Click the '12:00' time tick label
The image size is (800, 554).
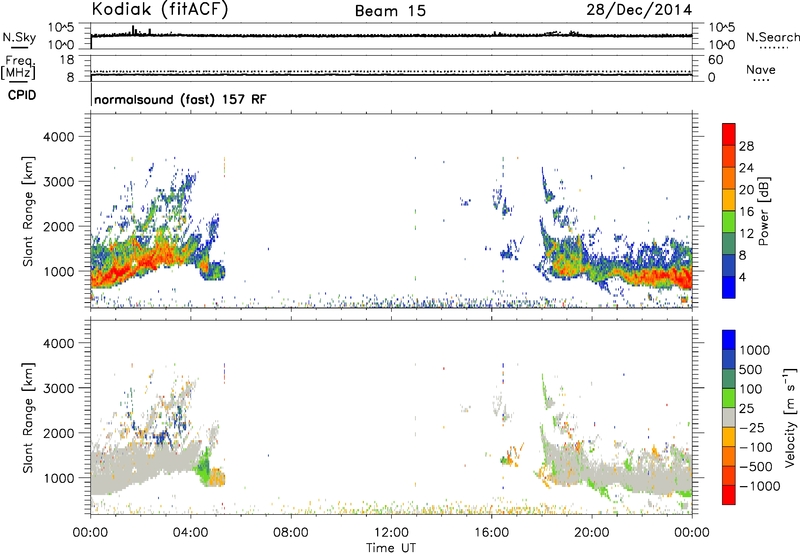391,533
